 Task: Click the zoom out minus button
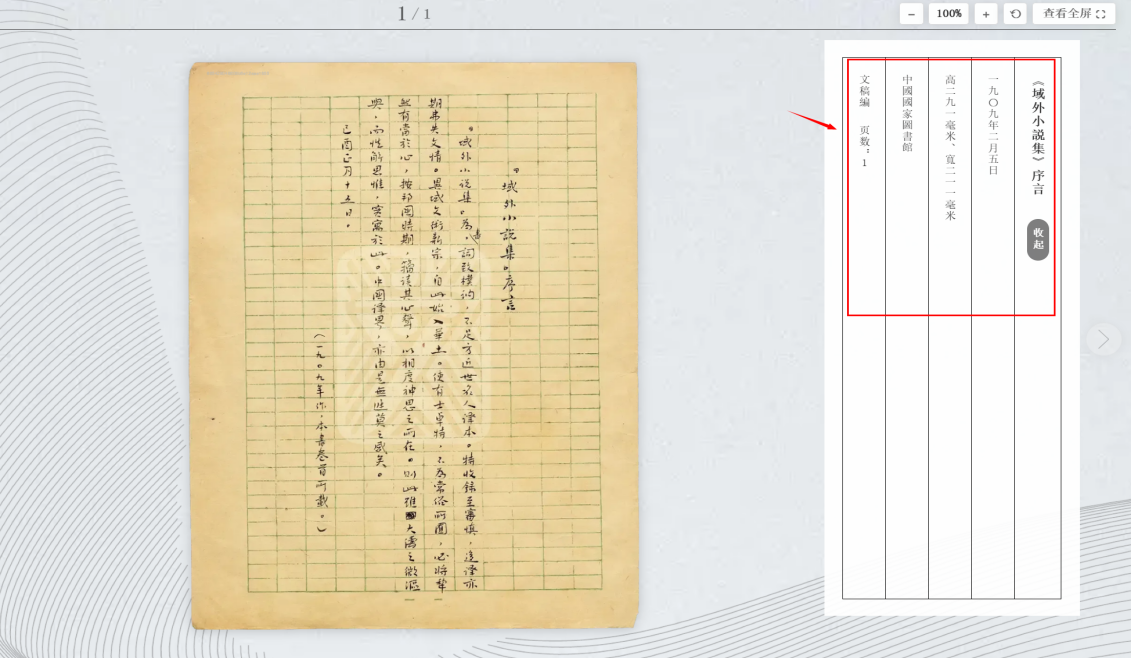tap(911, 14)
